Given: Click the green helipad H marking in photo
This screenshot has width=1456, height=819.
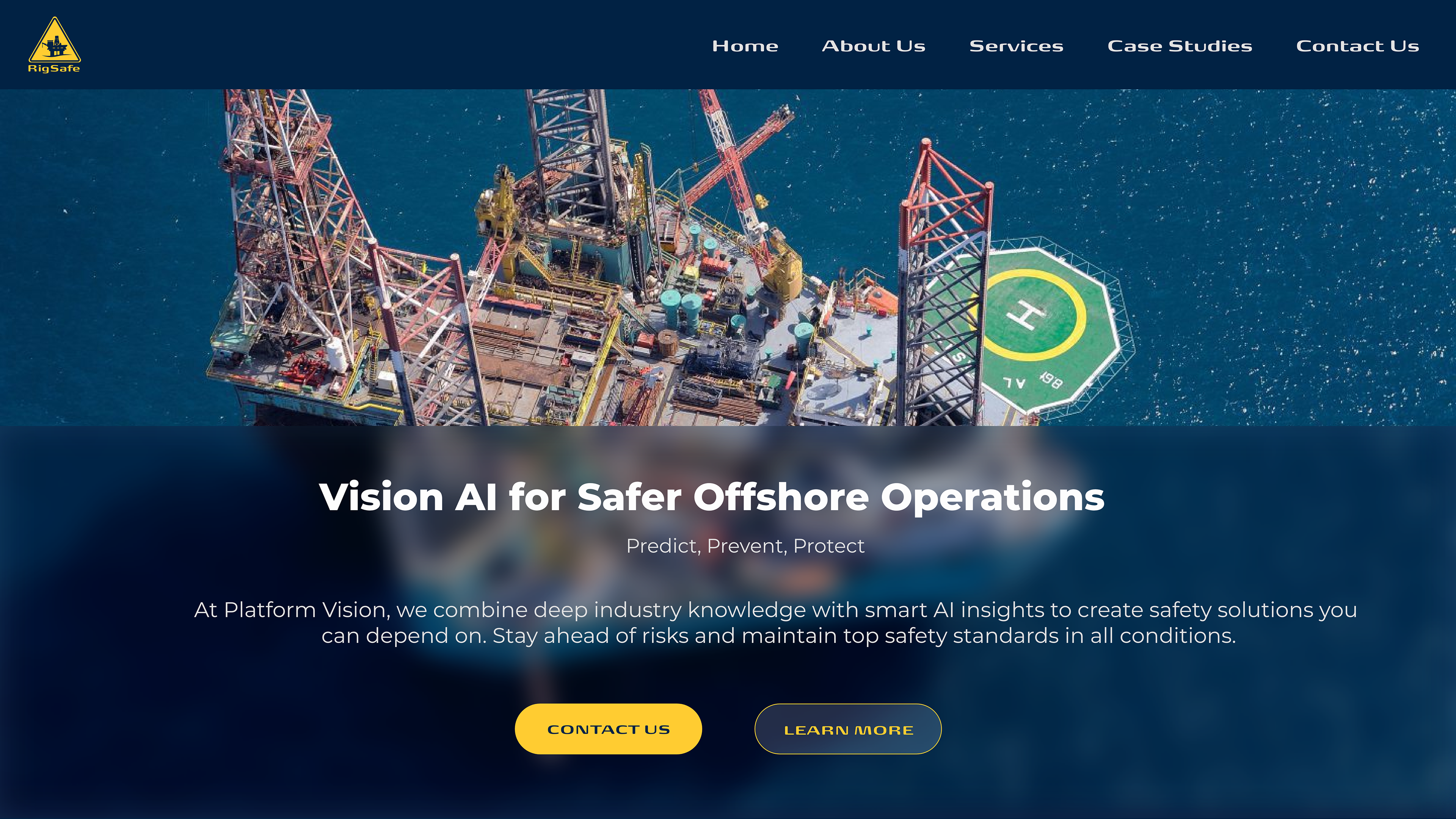Looking at the screenshot, I should pos(1026,314).
